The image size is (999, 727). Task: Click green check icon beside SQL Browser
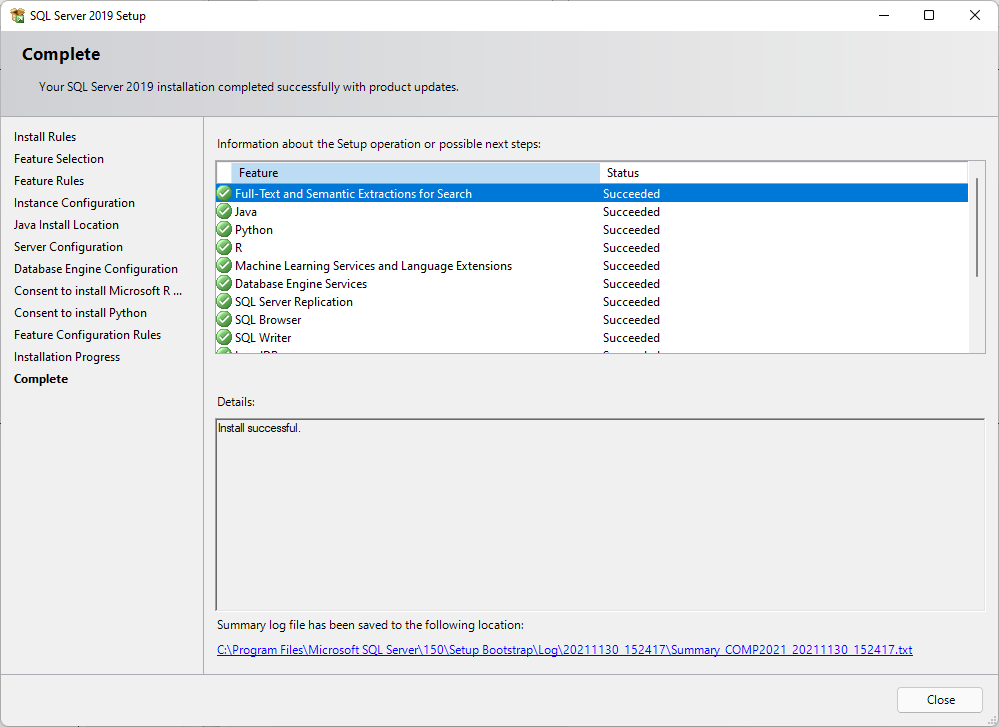point(224,319)
